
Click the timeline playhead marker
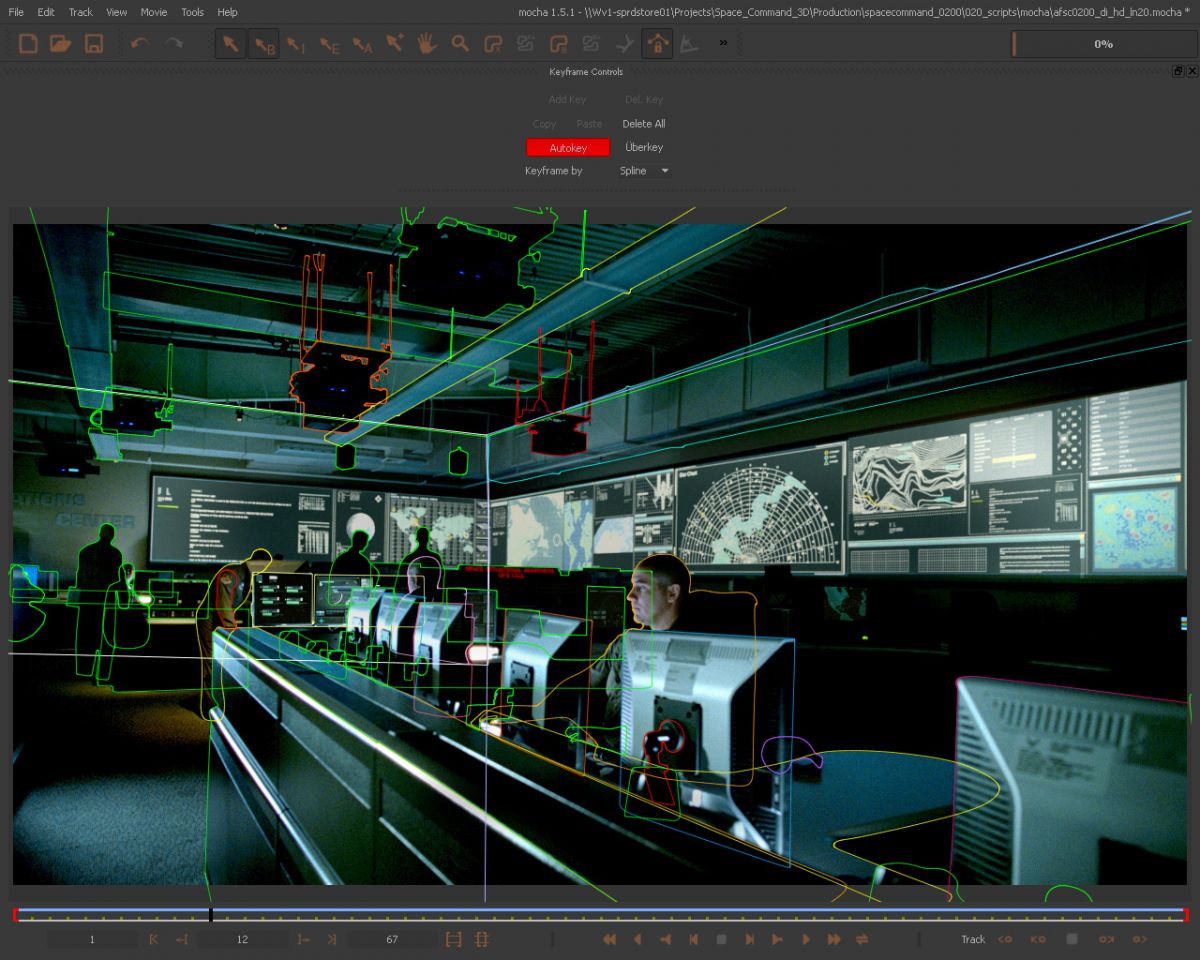[x=211, y=915]
